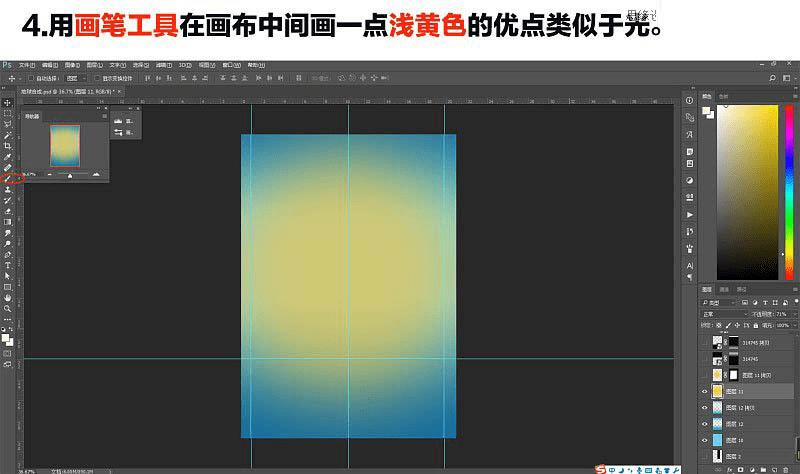Screen dimensions: 800x474
Task: Open the Color panel flyout menu
Action: (795, 96)
